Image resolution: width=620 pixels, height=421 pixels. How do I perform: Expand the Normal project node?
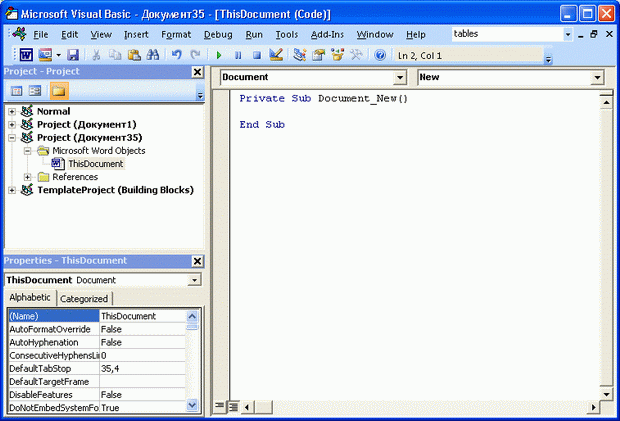point(12,111)
